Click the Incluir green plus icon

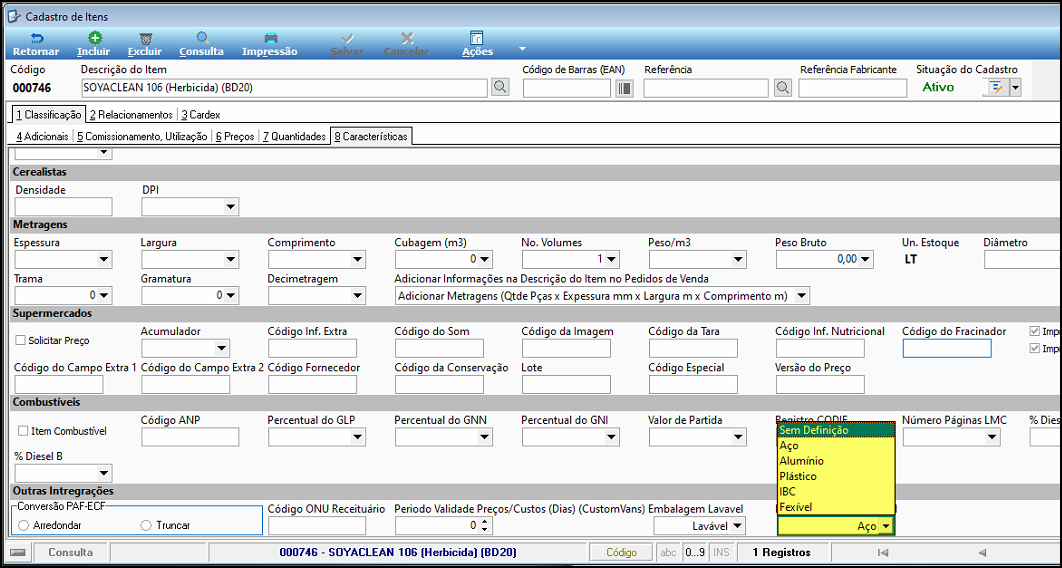pyautogui.click(x=95, y=39)
